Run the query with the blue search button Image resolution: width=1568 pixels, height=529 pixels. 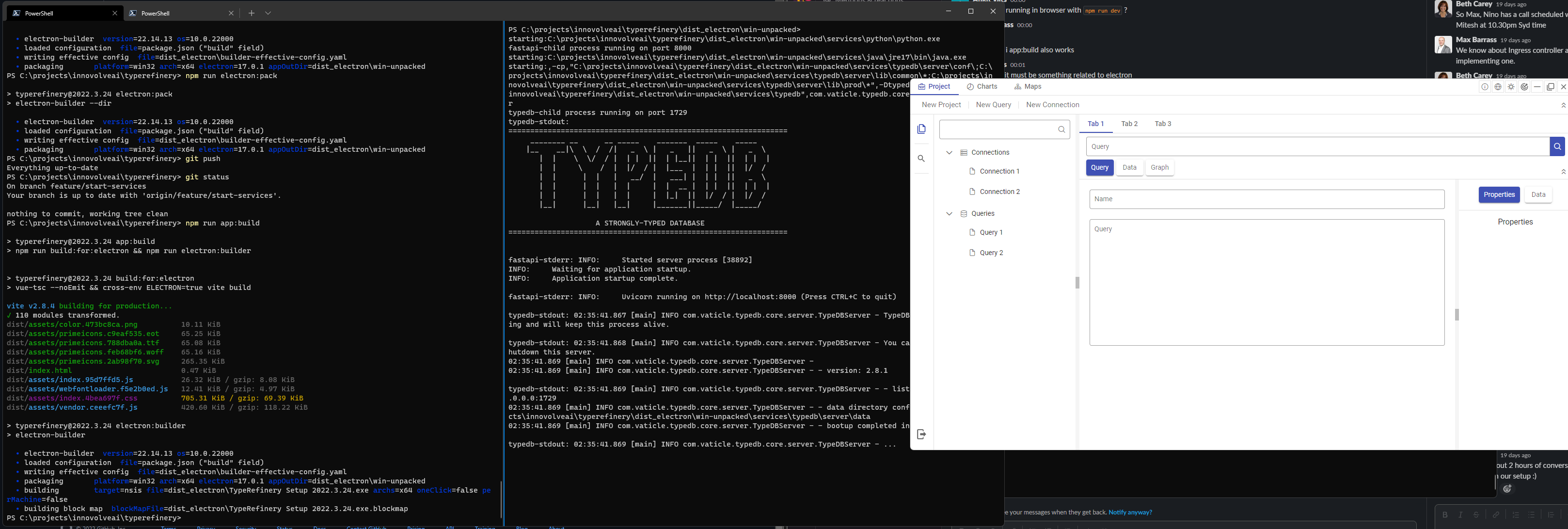[1557, 146]
